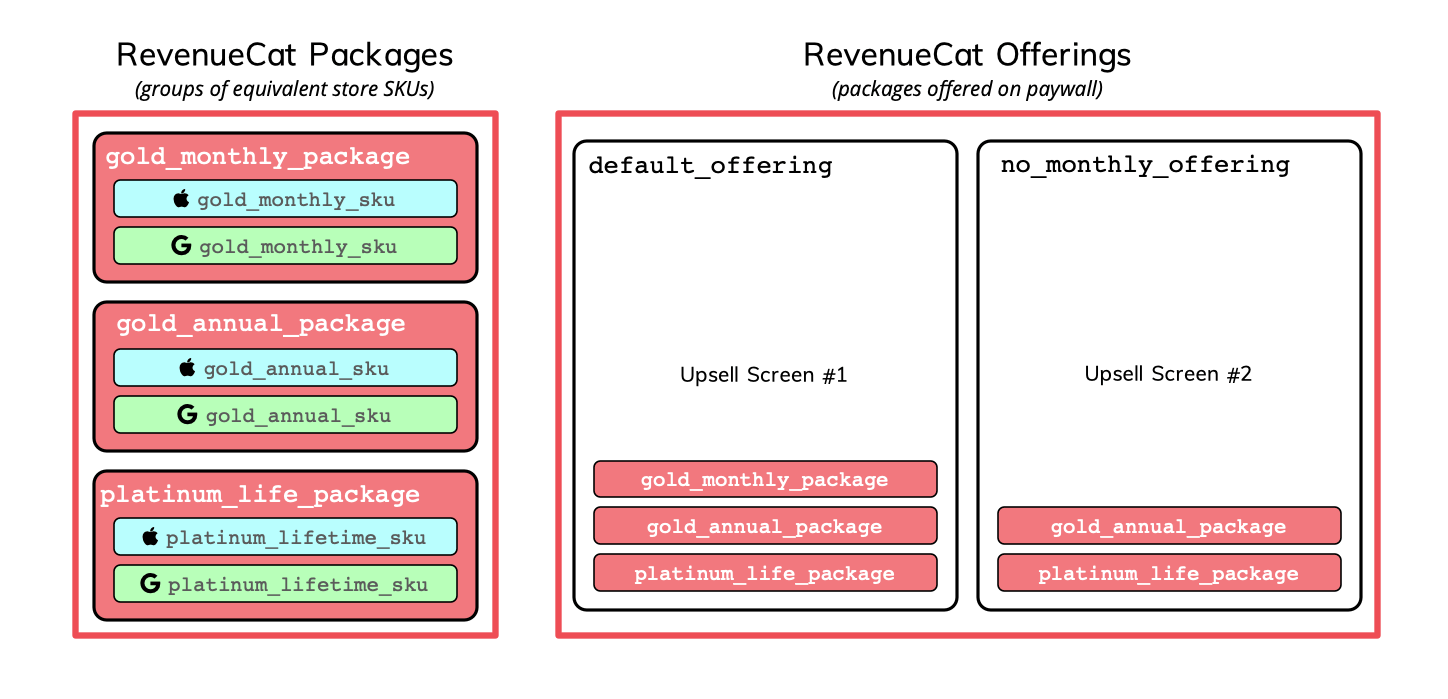Screen dimensions: 1448x699
Task: Select the Apple logo beside gold_annual_sku
Action: click(187, 368)
